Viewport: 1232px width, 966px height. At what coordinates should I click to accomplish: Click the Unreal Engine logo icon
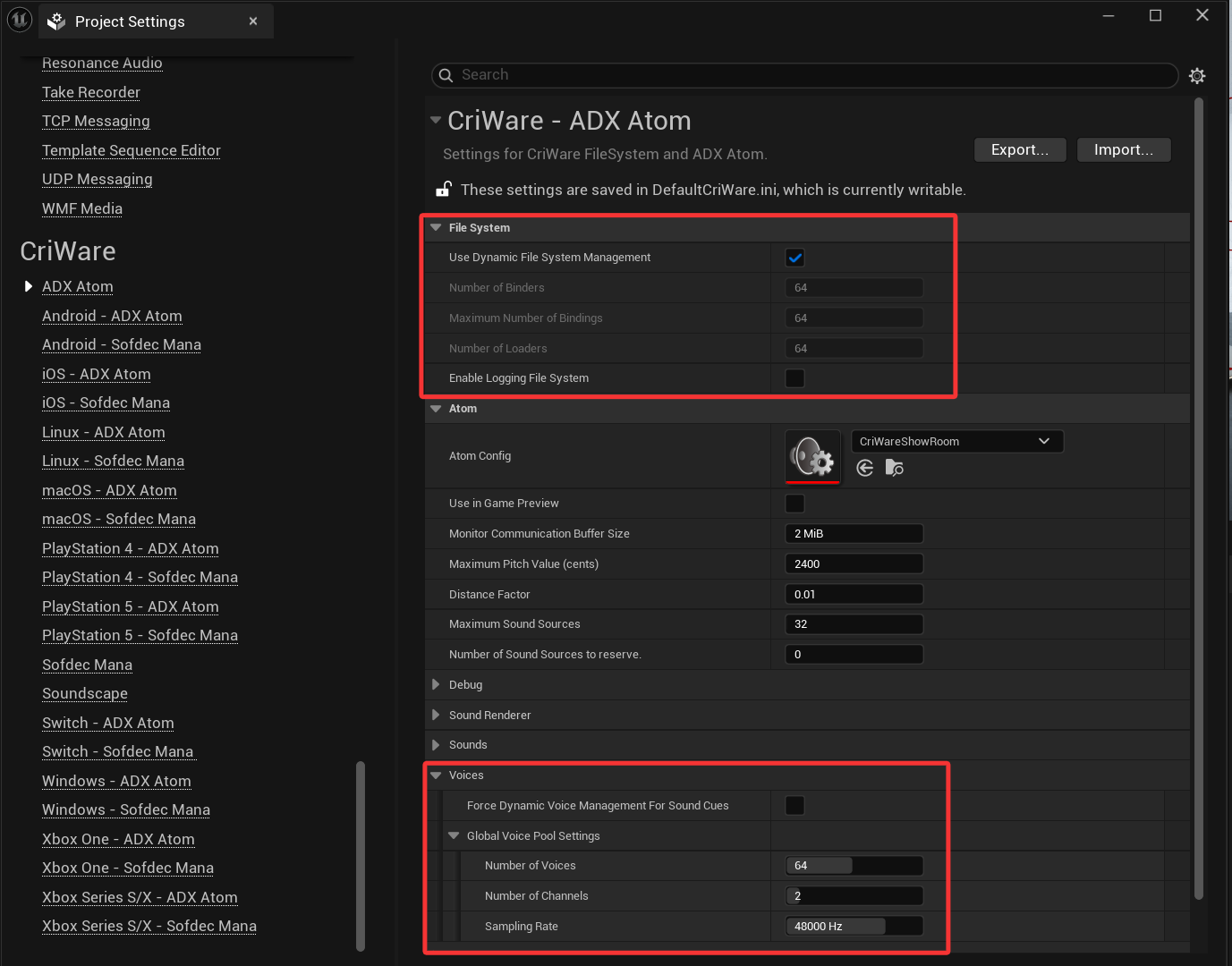[19, 19]
